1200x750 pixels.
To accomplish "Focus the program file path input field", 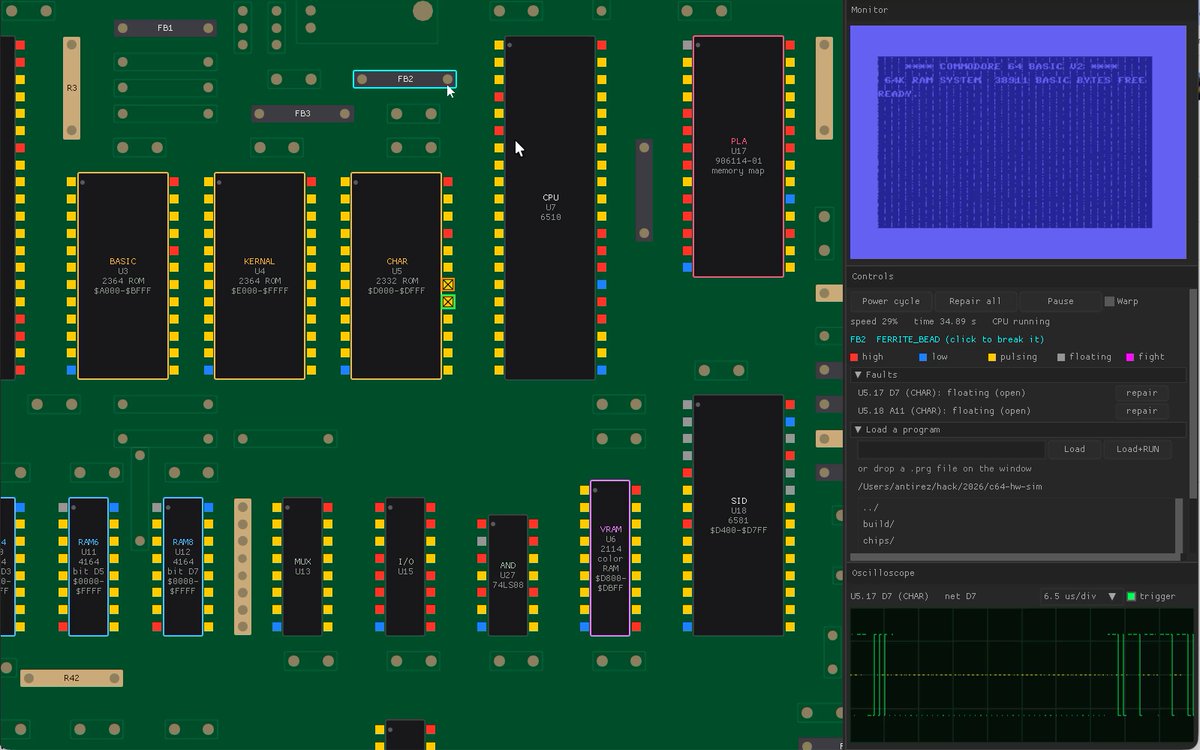I will 951,449.
